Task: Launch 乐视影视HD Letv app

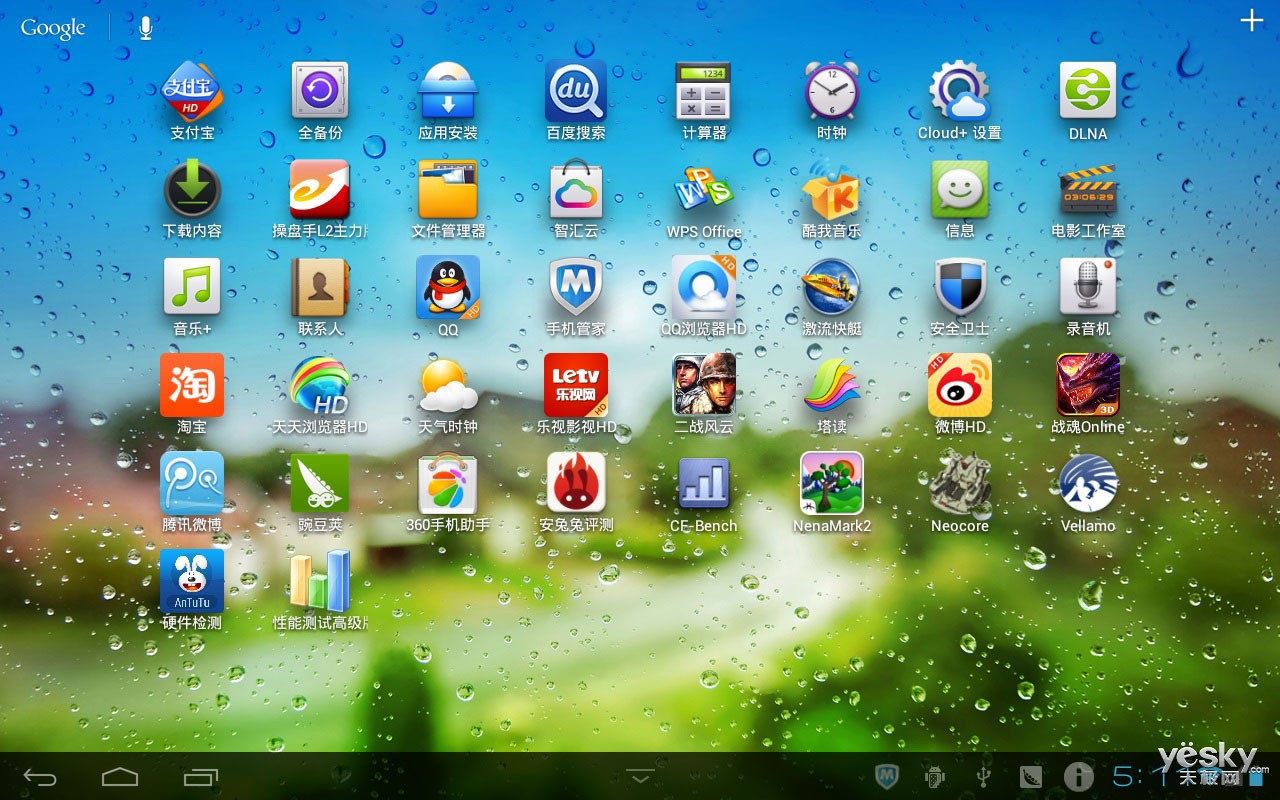Action: tap(576, 385)
